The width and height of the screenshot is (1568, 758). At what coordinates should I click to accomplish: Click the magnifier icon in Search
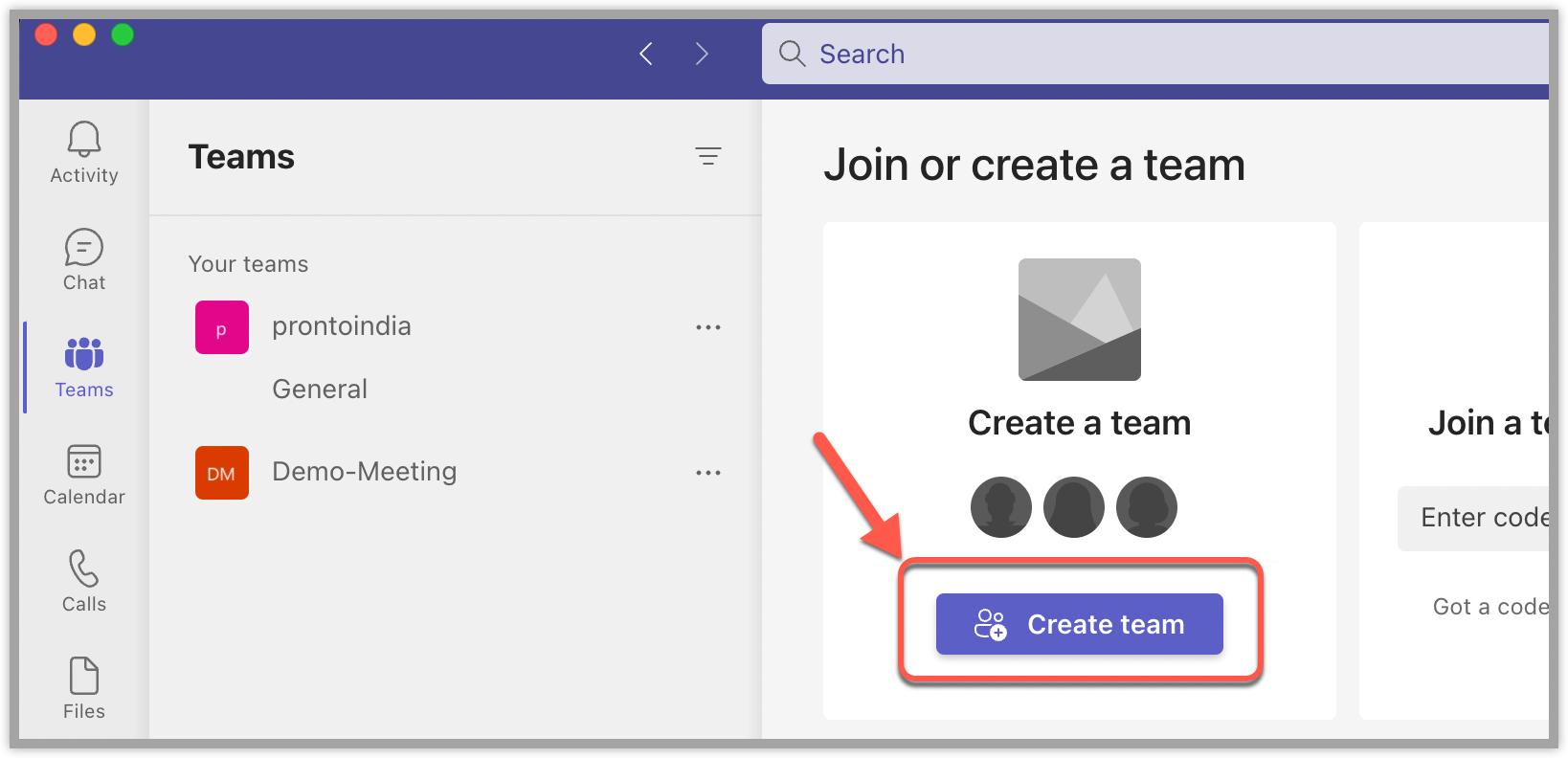pyautogui.click(x=792, y=54)
